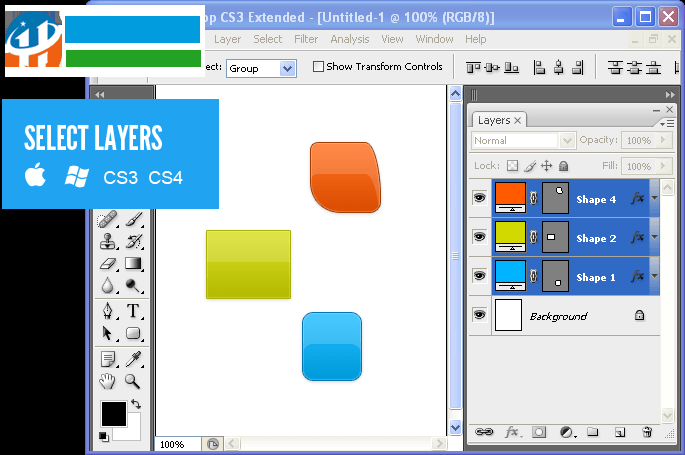The image size is (685, 455).
Task: Toggle Lock all padlock
Action: coord(564,166)
